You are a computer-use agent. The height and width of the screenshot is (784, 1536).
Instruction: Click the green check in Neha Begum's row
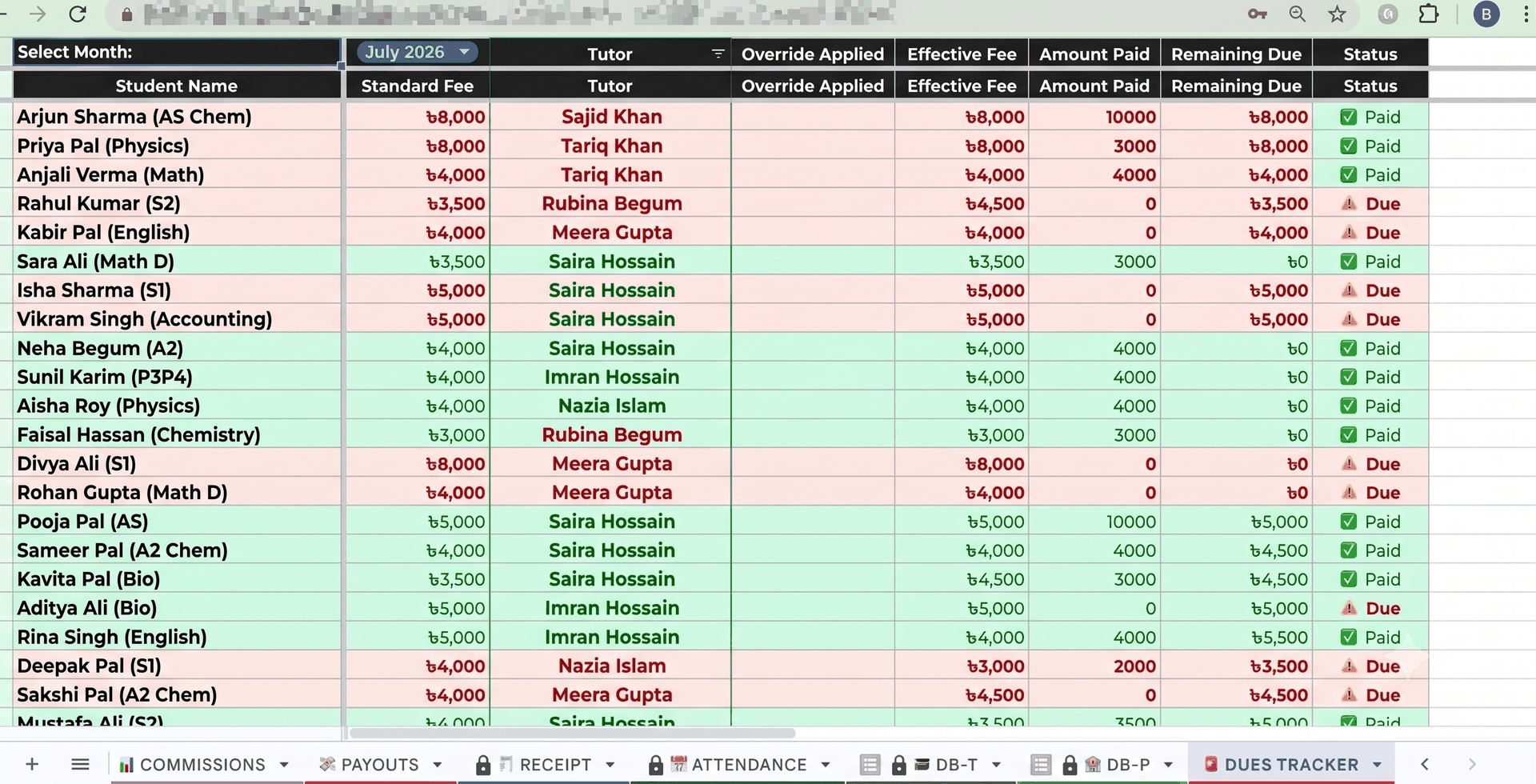click(1349, 348)
